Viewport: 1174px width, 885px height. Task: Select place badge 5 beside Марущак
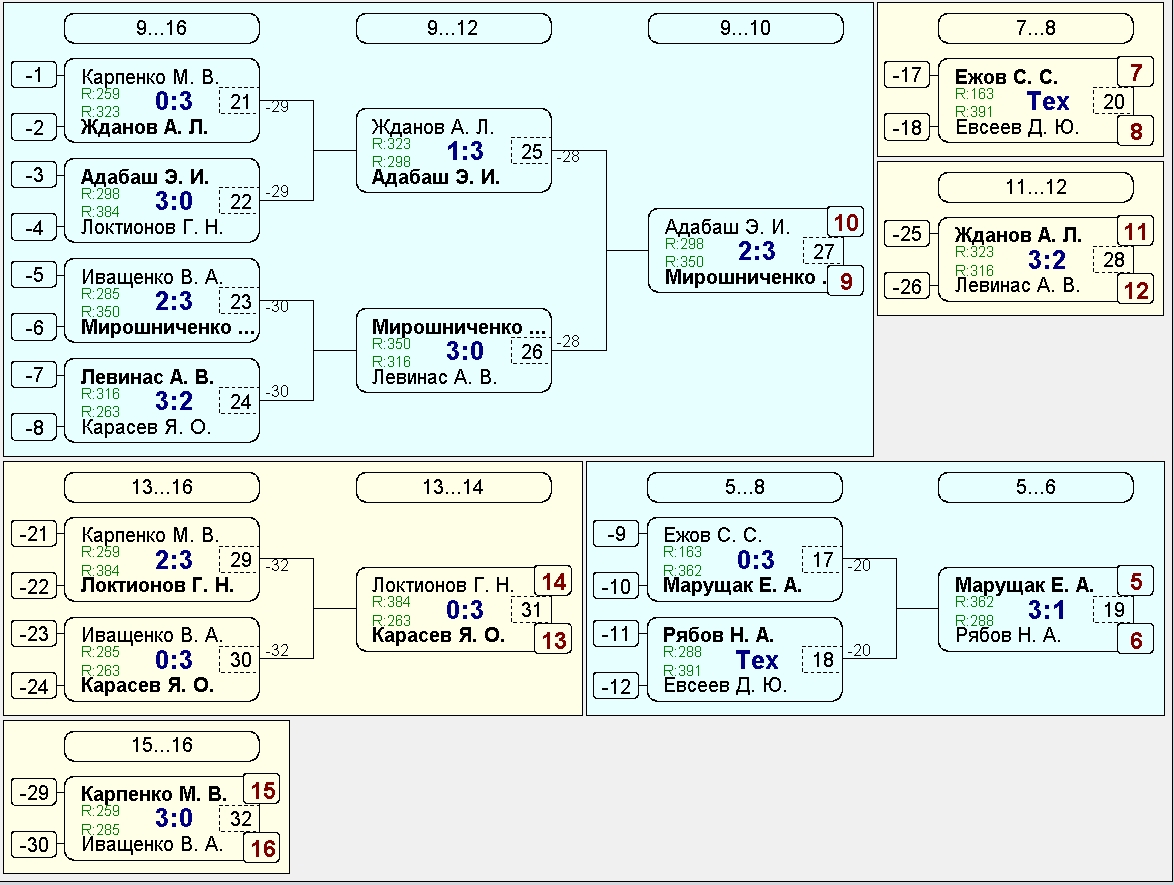(x=1136, y=581)
